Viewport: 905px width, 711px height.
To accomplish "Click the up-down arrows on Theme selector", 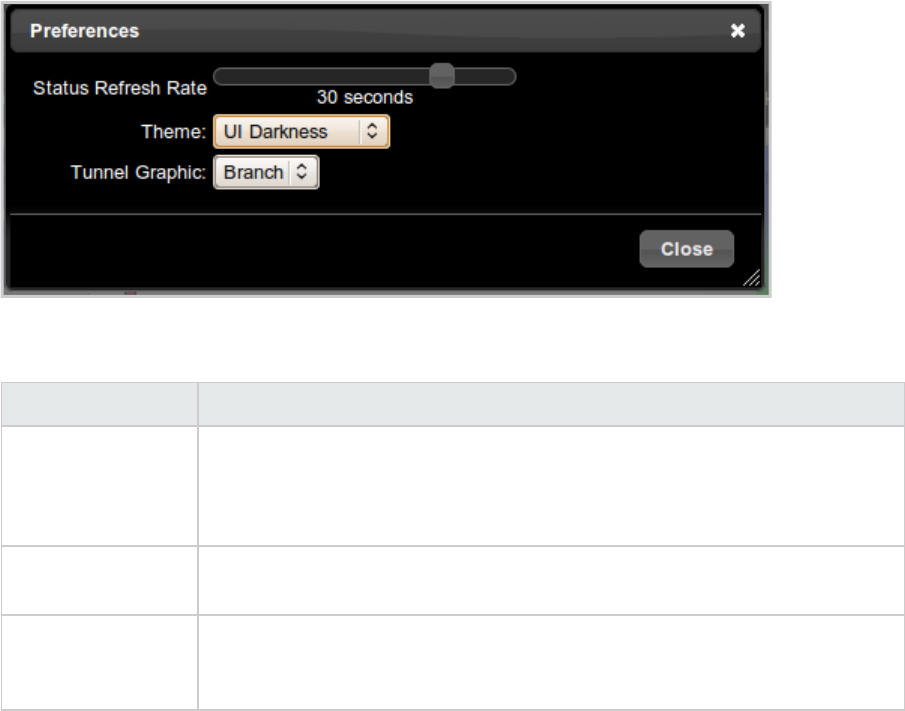I will pyautogui.click(x=372, y=131).
